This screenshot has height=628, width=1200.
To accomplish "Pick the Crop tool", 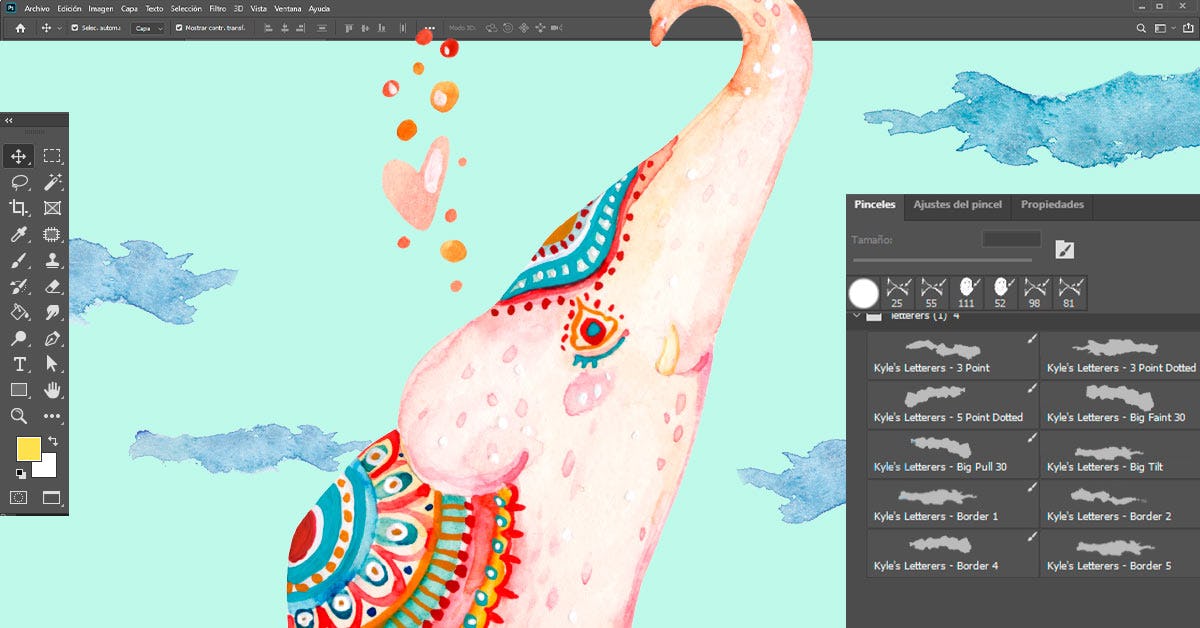I will tap(19, 208).
